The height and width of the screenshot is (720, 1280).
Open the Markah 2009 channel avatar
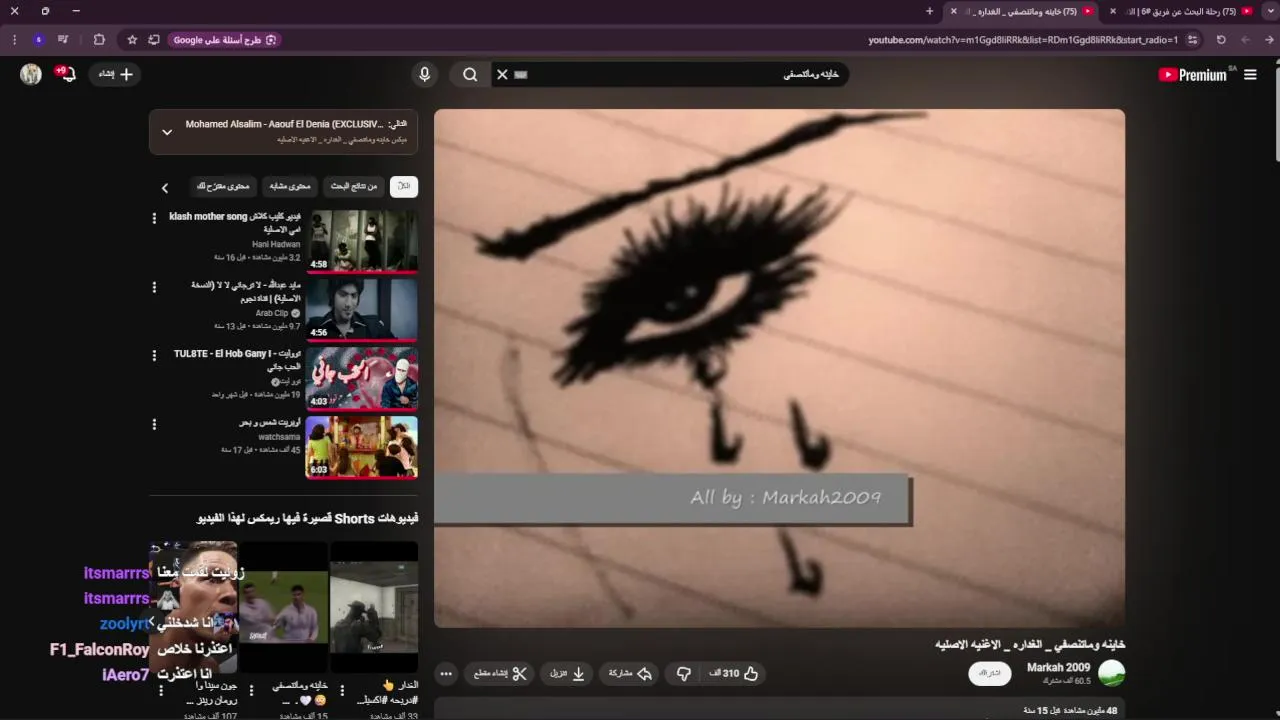[x=1111, y=673]
